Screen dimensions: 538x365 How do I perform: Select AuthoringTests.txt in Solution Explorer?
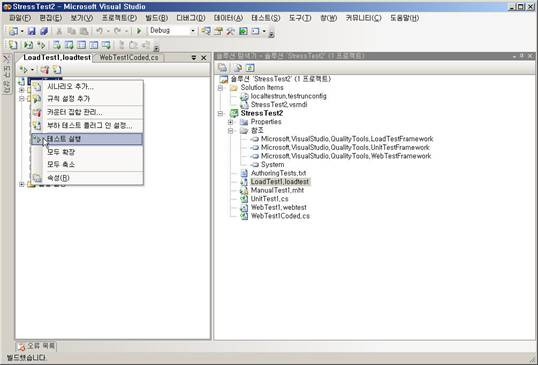click(278, 173)
